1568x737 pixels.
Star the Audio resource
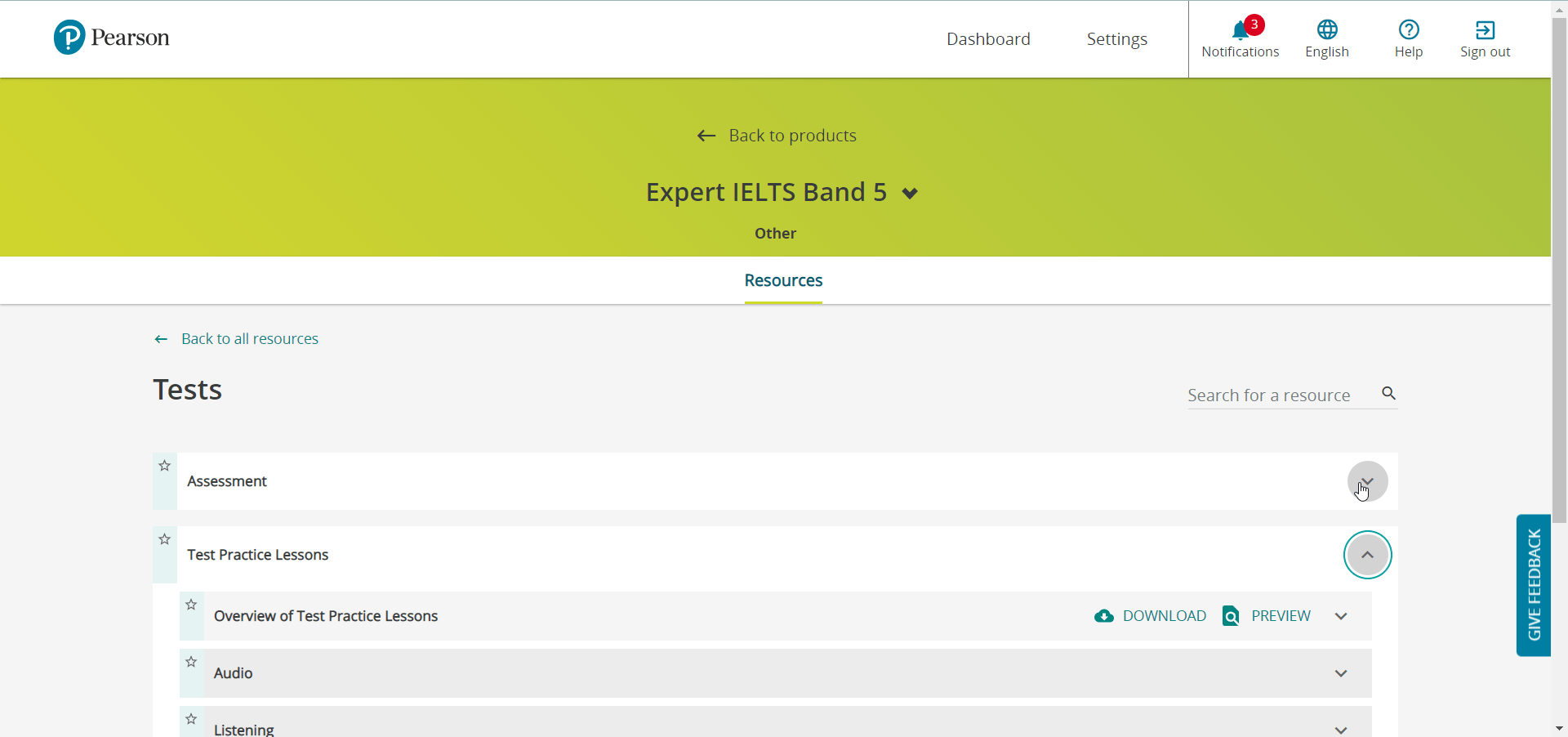(191, 662)
